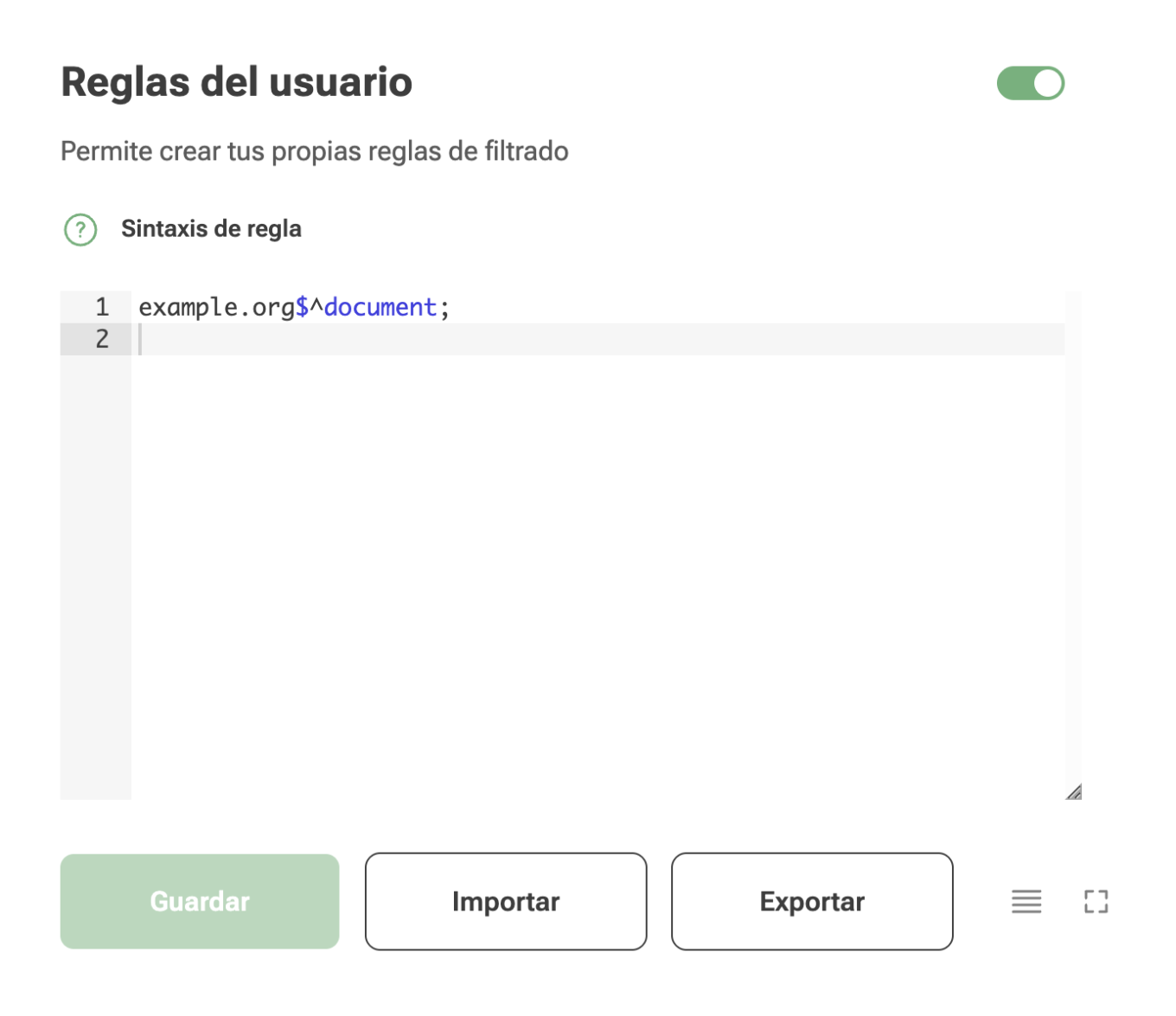This screenshot has width=1176, height=1016.
Task: Place cursor in example.org text
Action: (216, 308)
